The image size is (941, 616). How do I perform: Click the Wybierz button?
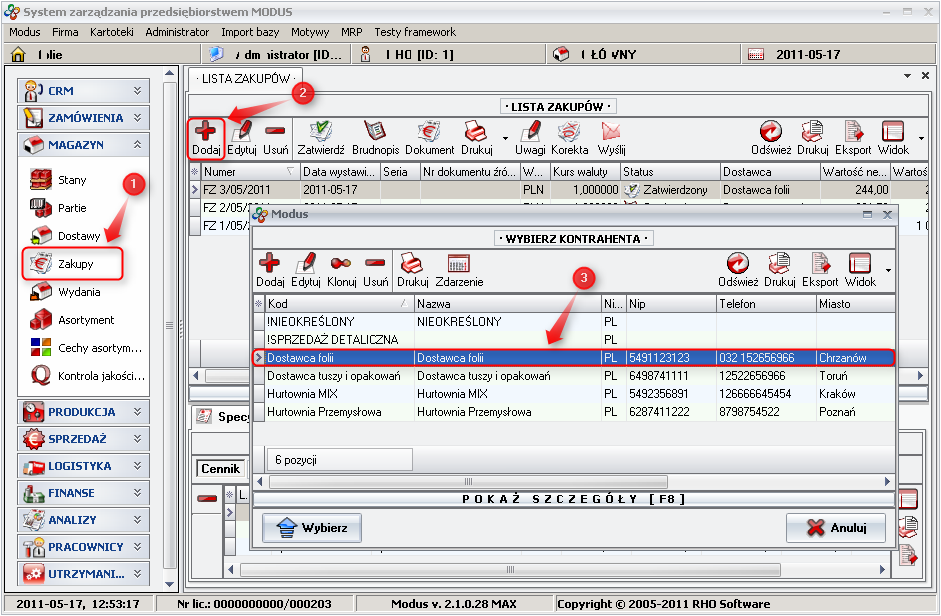point(311,528)
